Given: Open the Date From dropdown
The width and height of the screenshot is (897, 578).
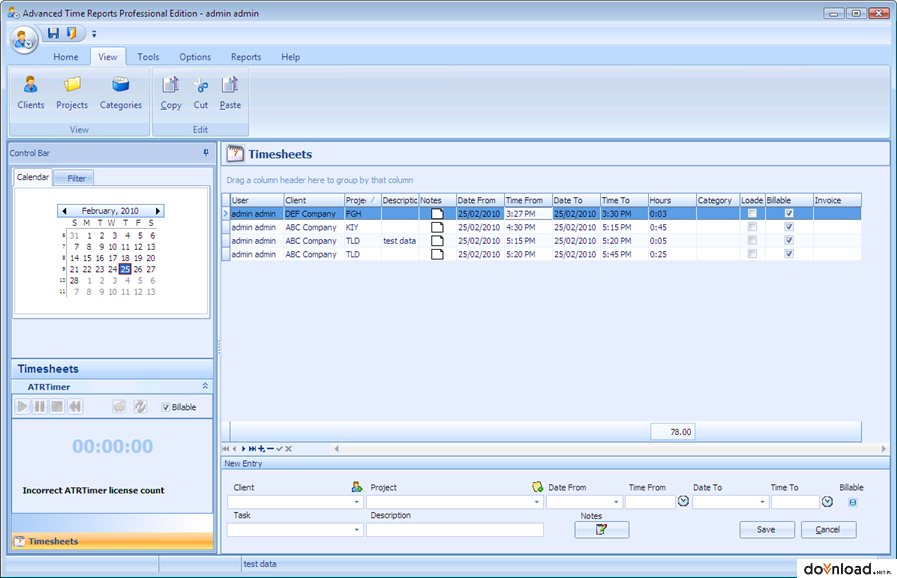Looking at the screenshot, I should [x=616, y=502].
